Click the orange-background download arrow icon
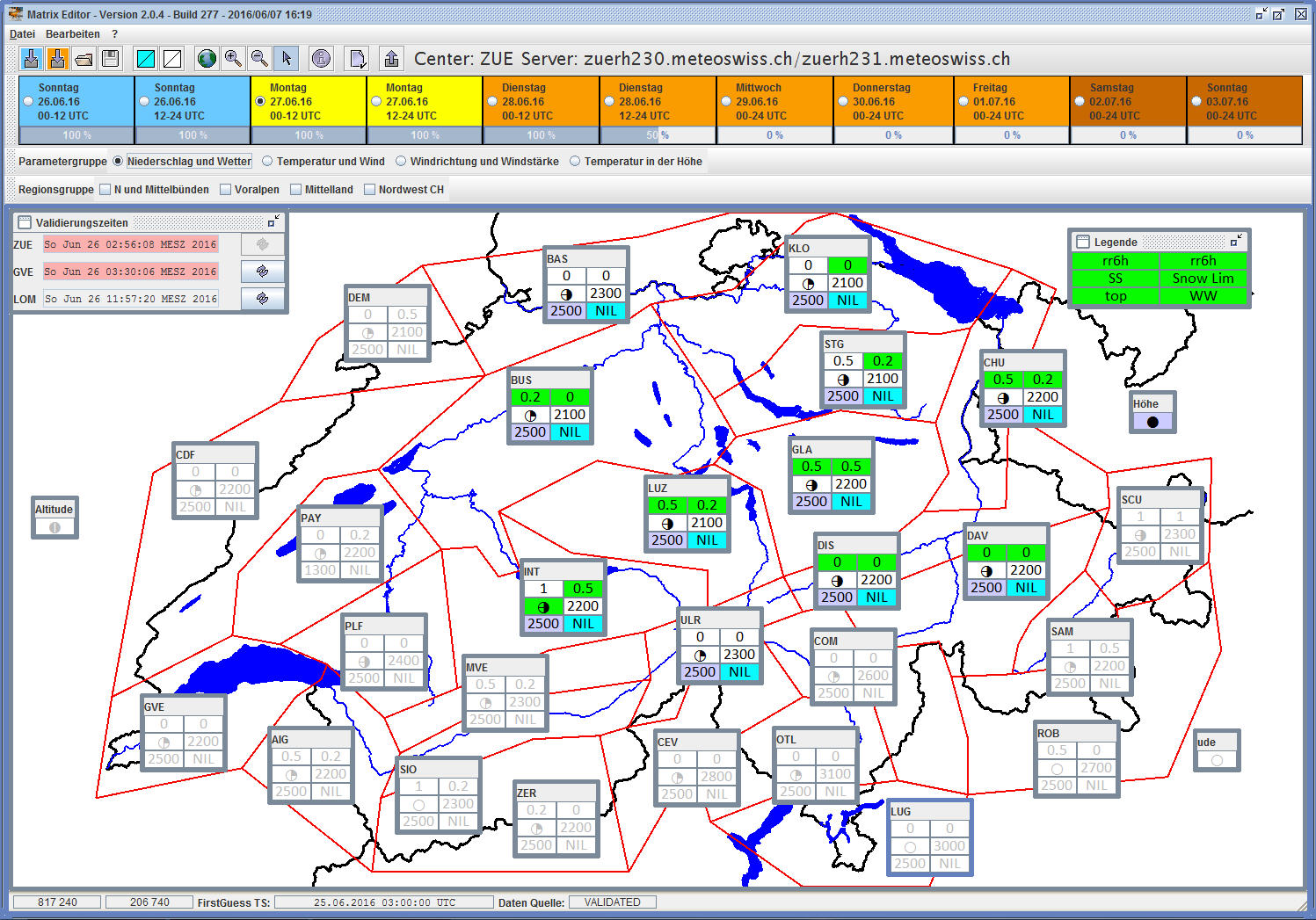This screenshot has width=1316, height=920. pyautogui.click(x=57, y=59)
